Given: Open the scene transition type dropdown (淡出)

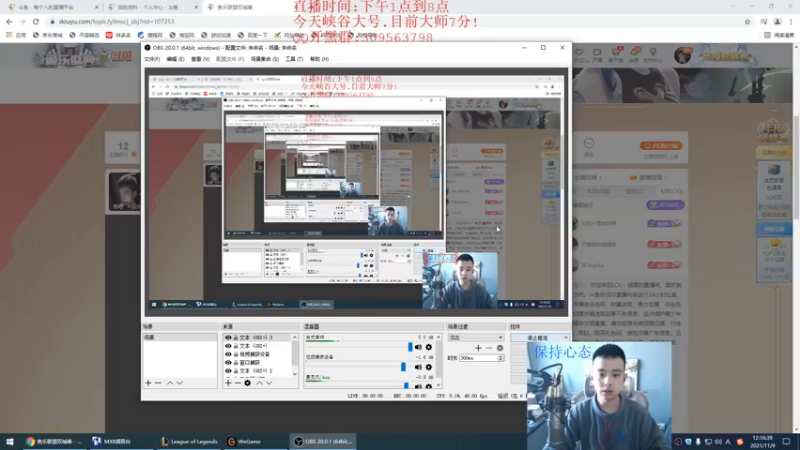Looking at the screenshot, I should tap(476, 337).
